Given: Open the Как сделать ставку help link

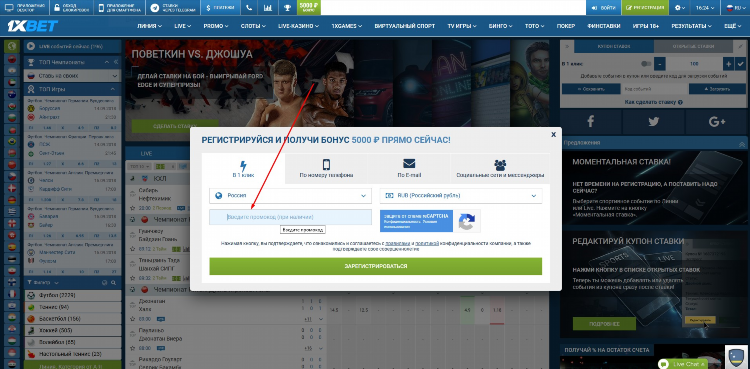Looking at the screenshot, I should click(653, 102).
